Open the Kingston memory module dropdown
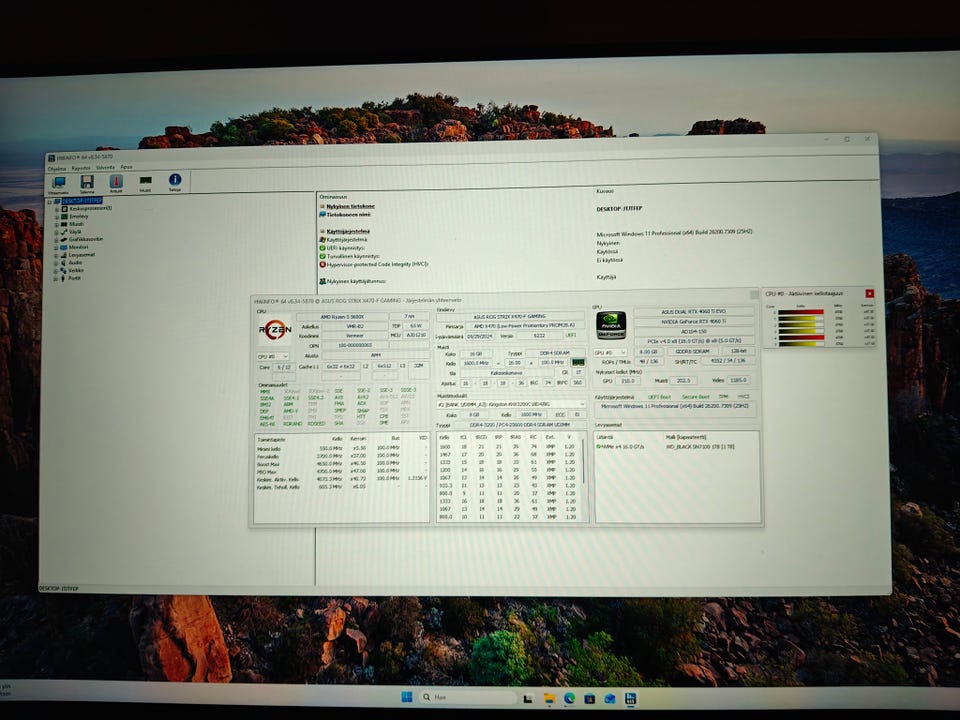 [511, 405]
